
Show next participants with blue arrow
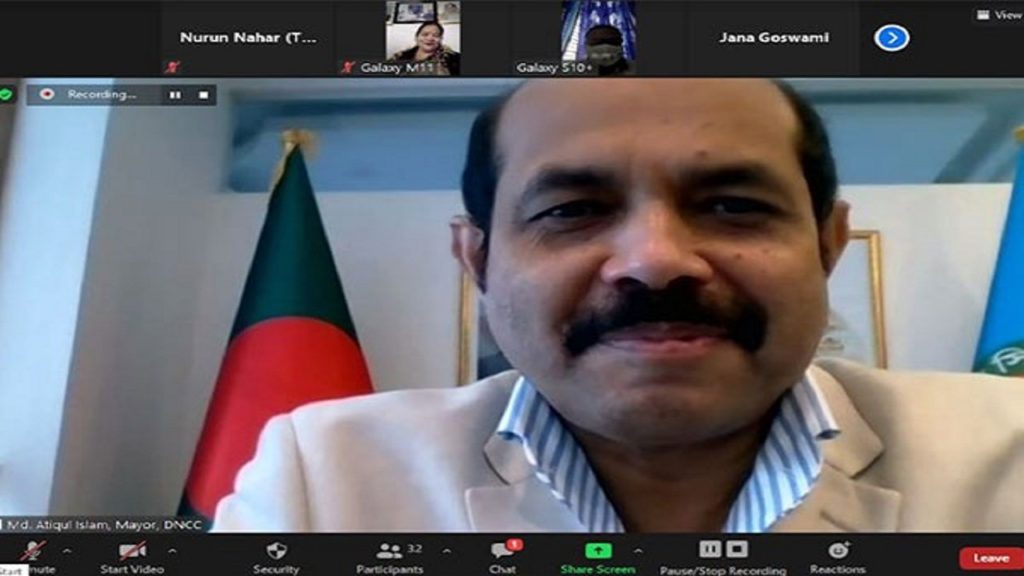pyautogui.click(x=892, y=38)
